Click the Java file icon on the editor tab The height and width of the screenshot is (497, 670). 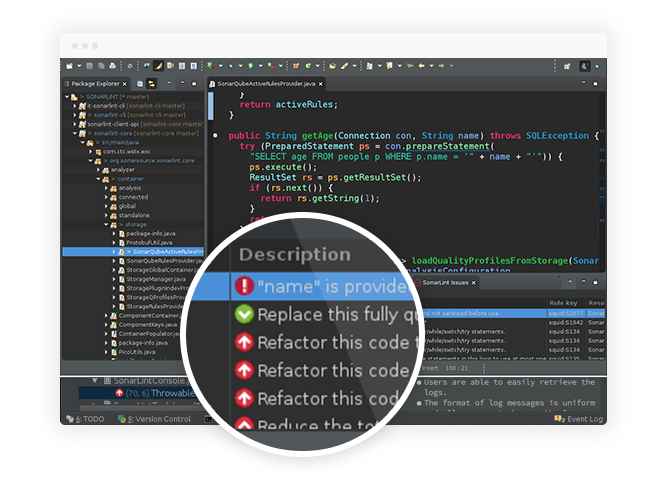click(x=212, y=84)
